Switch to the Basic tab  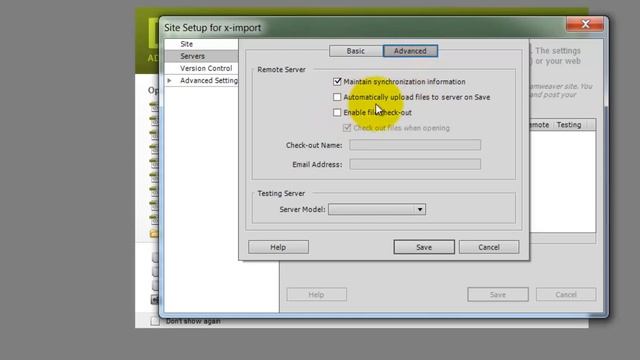(x=356, y=51)
